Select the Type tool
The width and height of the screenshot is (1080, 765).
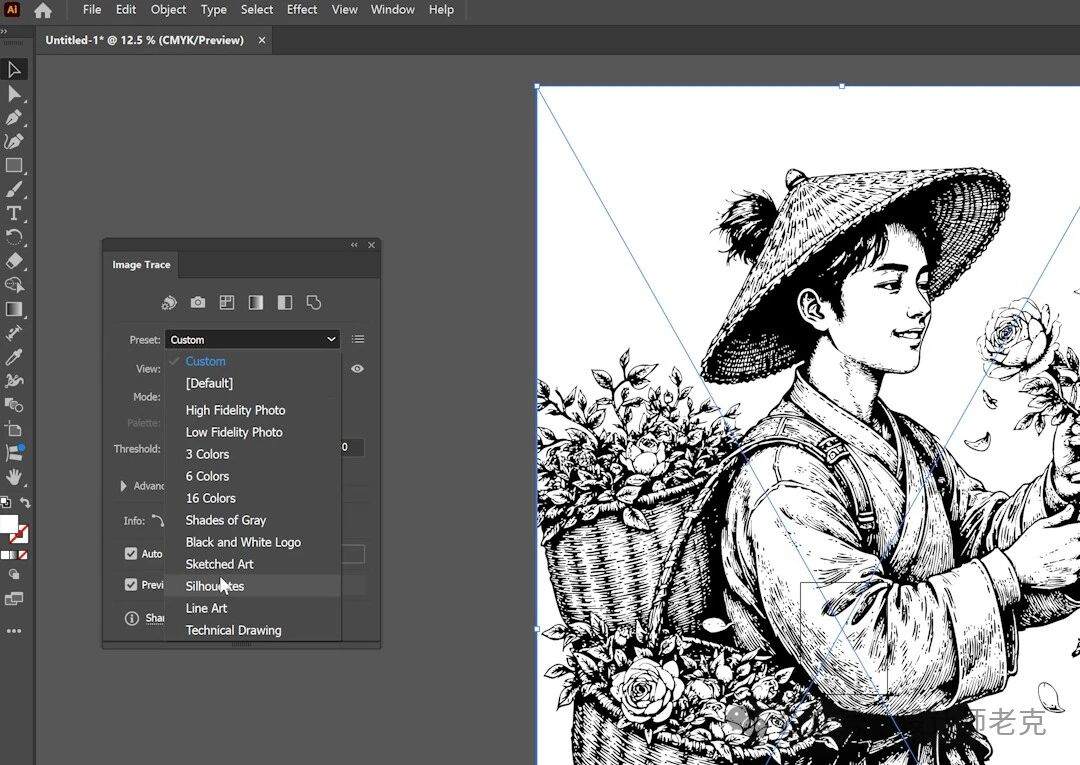pyautogui.click(x=14, y=213)
